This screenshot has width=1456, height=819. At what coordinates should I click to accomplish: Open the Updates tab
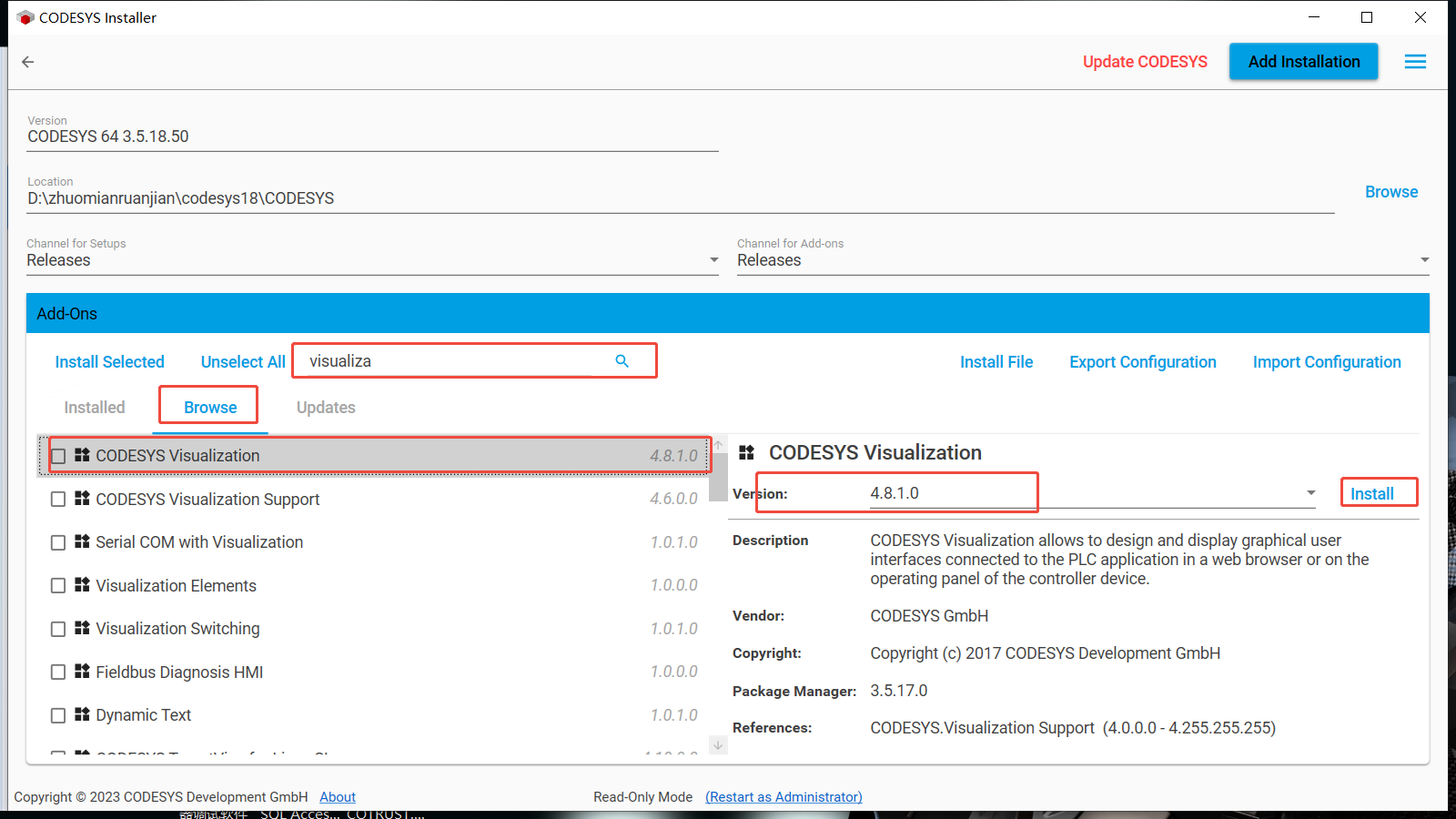pyautogui.click(x=326, y=408)
